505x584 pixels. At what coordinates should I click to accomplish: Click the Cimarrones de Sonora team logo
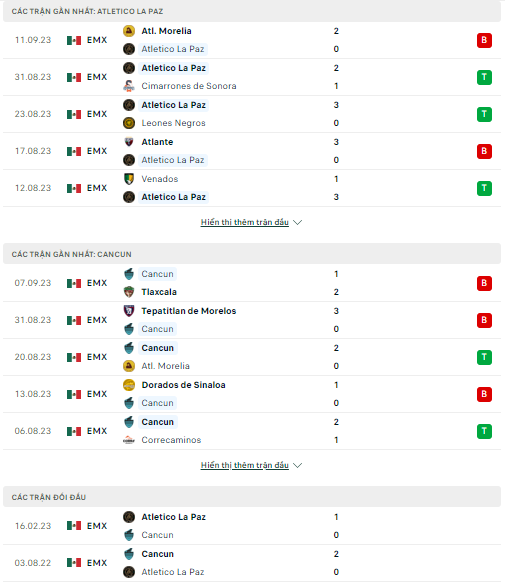pos(129,86)
